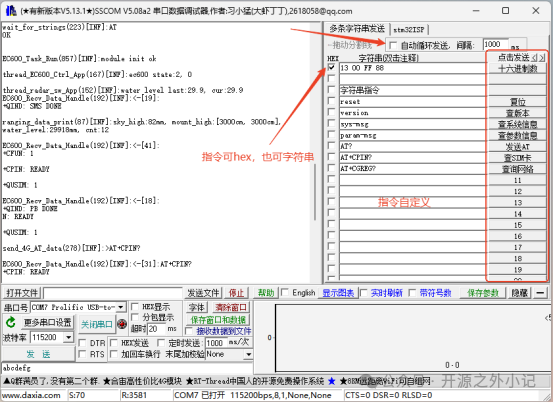The image size is (554, 403).
Task: Enable HEX发送 checkbox
Action: click(x=114, y=343)
